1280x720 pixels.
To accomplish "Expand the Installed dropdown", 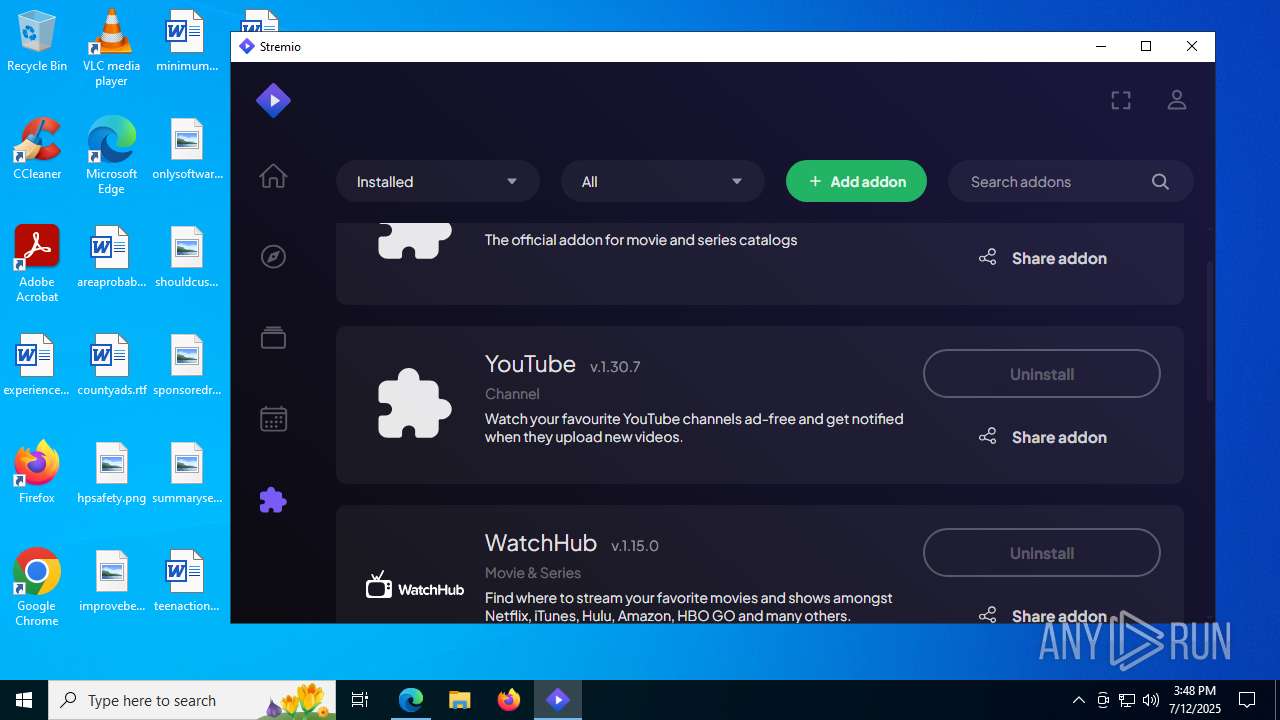I will pos(438,181).
